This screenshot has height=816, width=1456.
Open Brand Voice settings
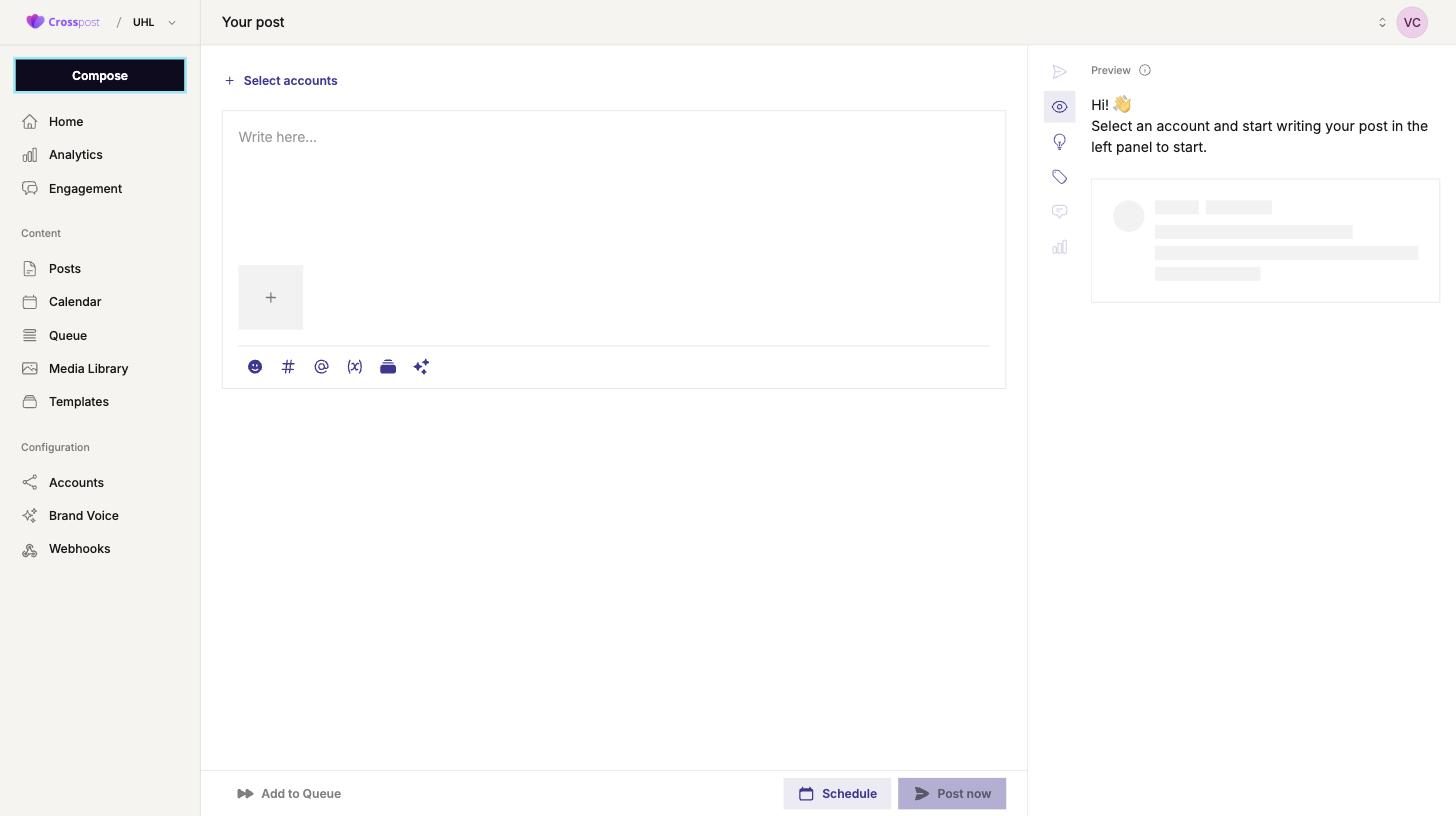pyautogui.click(x=84, y=516)
